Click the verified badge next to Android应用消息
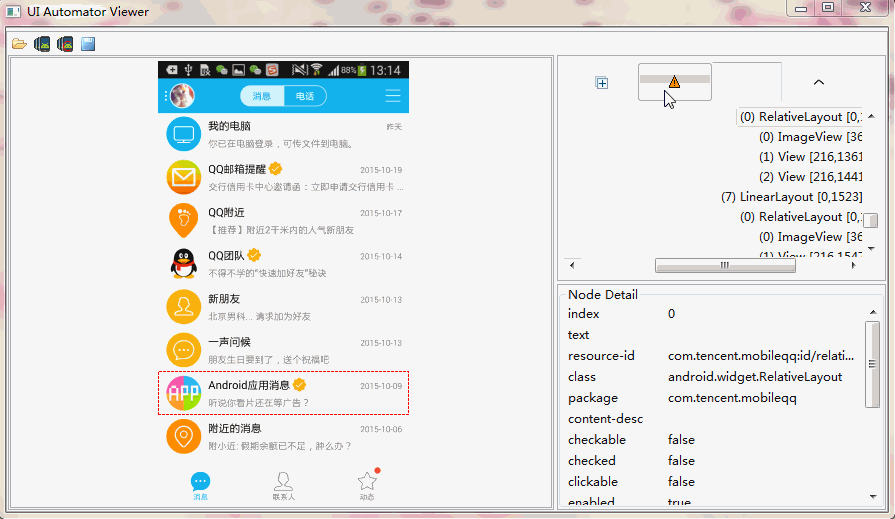Image resolution: width=895 pixels, height=519 pixels. click(300, 385)
